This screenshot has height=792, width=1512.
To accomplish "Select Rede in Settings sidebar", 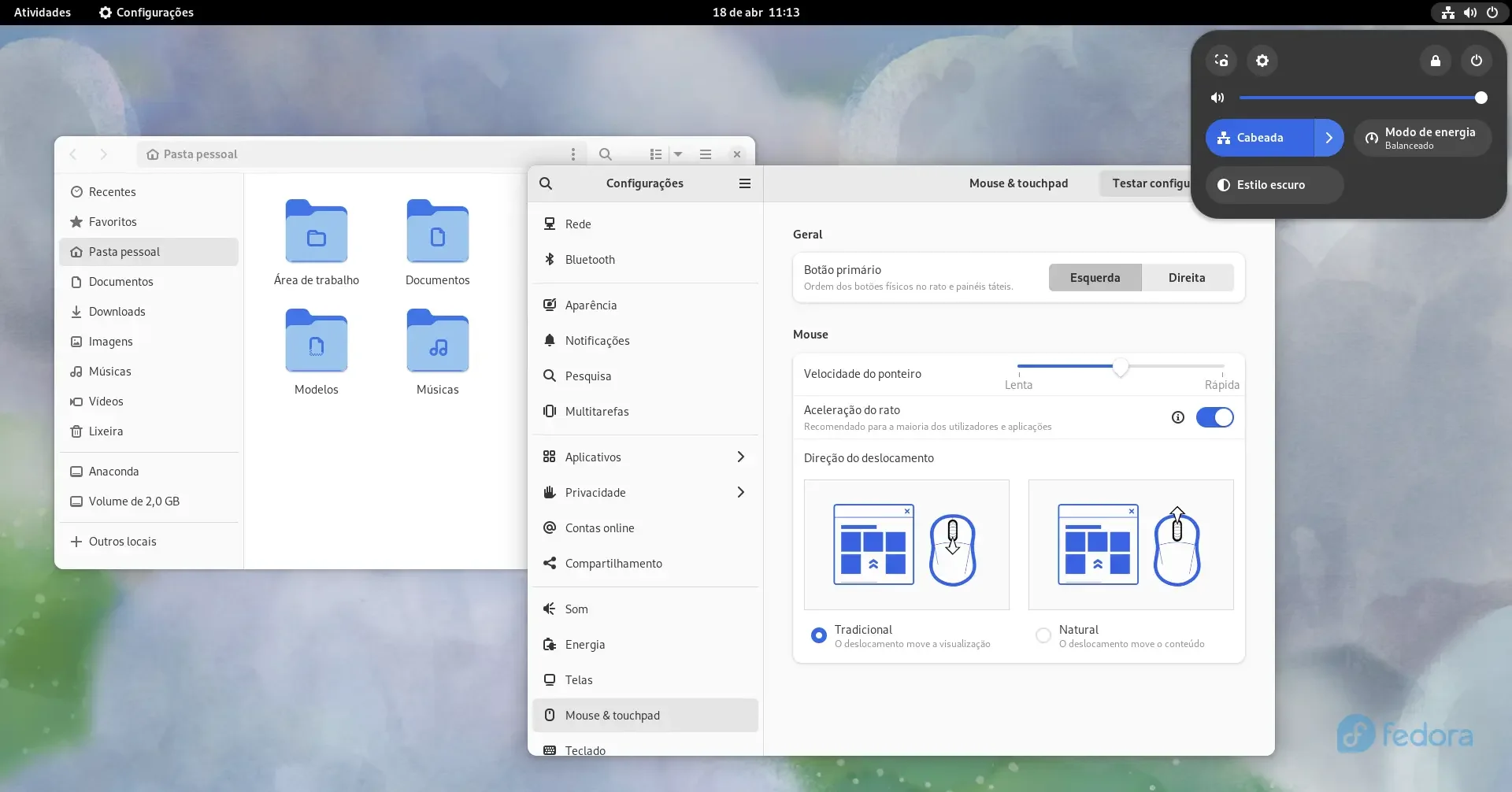I will coord(645,224).
